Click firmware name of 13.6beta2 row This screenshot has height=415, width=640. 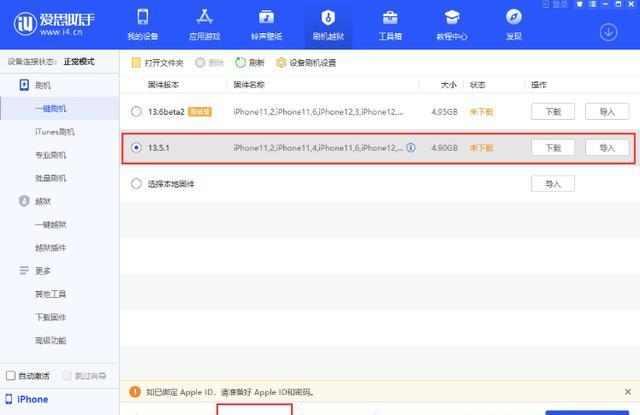(318, 112)
